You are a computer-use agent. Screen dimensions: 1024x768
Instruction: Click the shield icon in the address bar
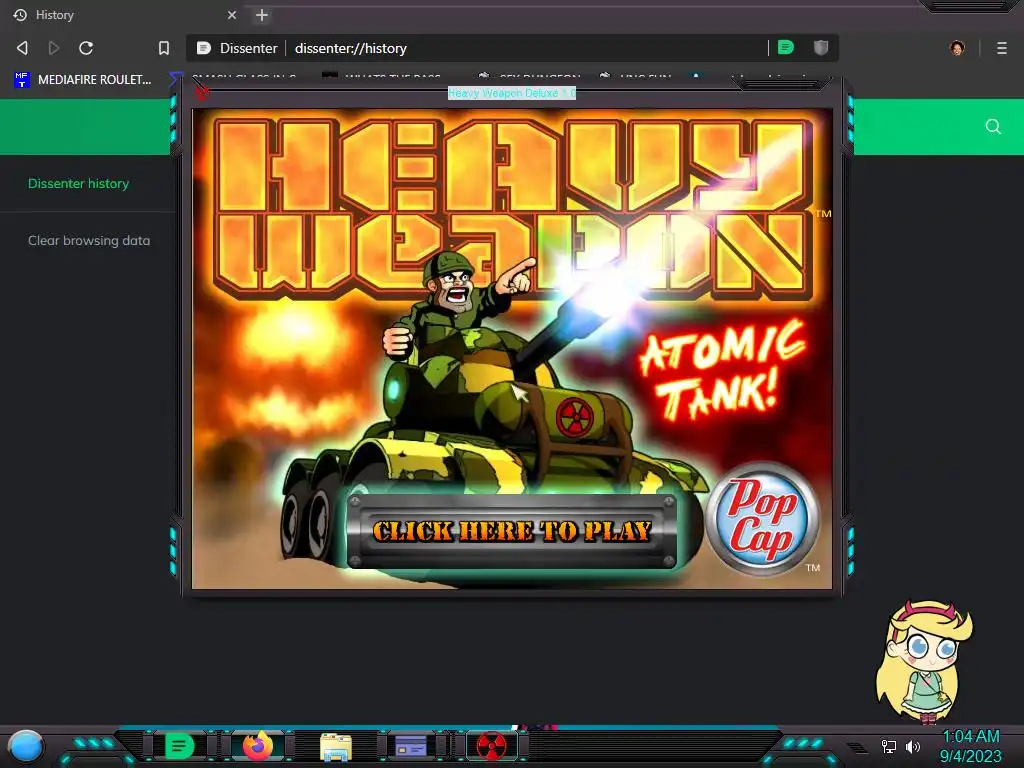[821, 48]
